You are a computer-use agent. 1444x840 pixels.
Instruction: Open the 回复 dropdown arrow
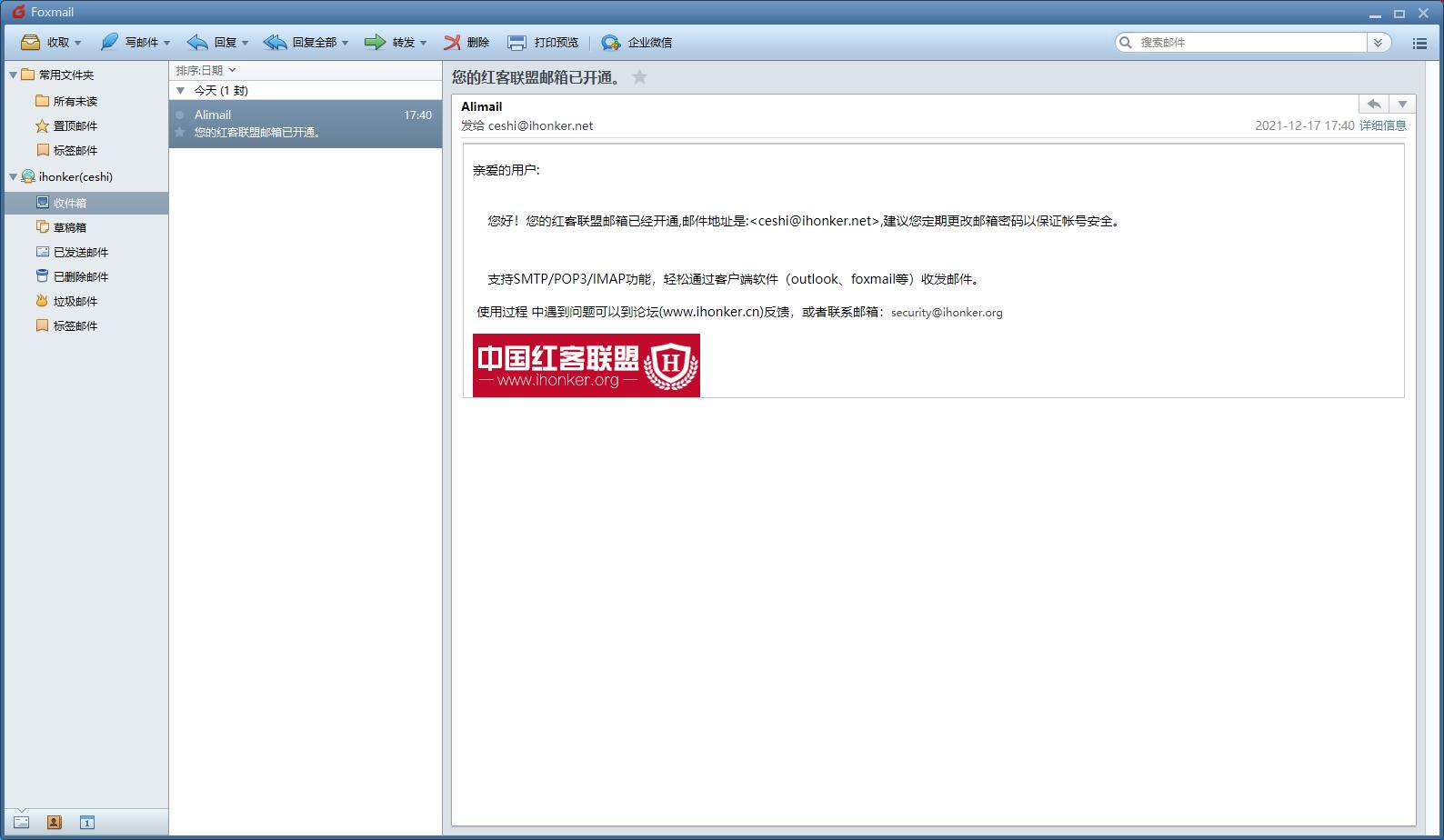coord(245,43)
